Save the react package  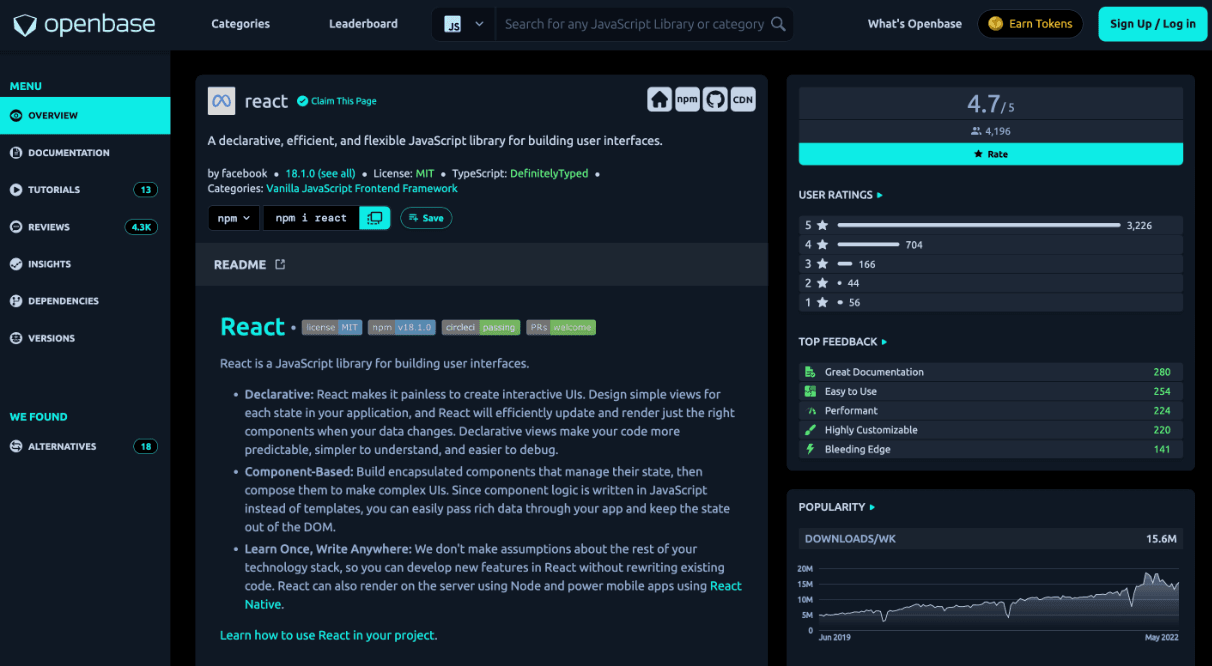pos(426,218)
